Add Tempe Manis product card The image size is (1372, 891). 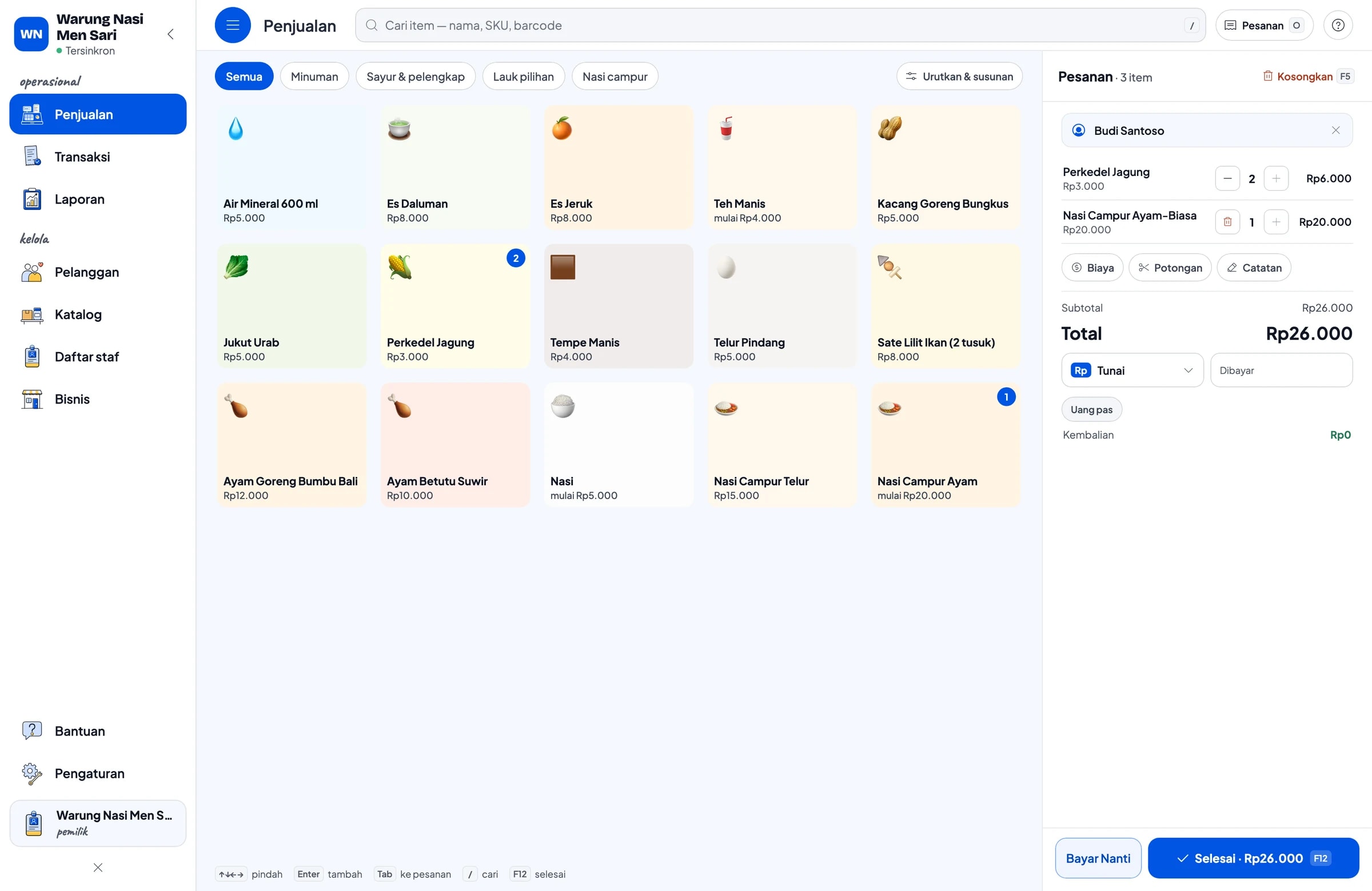pos(619,306)
